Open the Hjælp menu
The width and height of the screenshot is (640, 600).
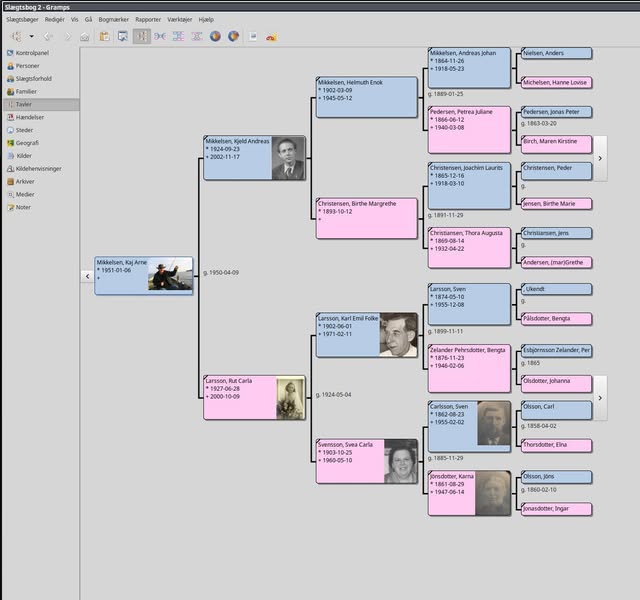pos(206,20)
